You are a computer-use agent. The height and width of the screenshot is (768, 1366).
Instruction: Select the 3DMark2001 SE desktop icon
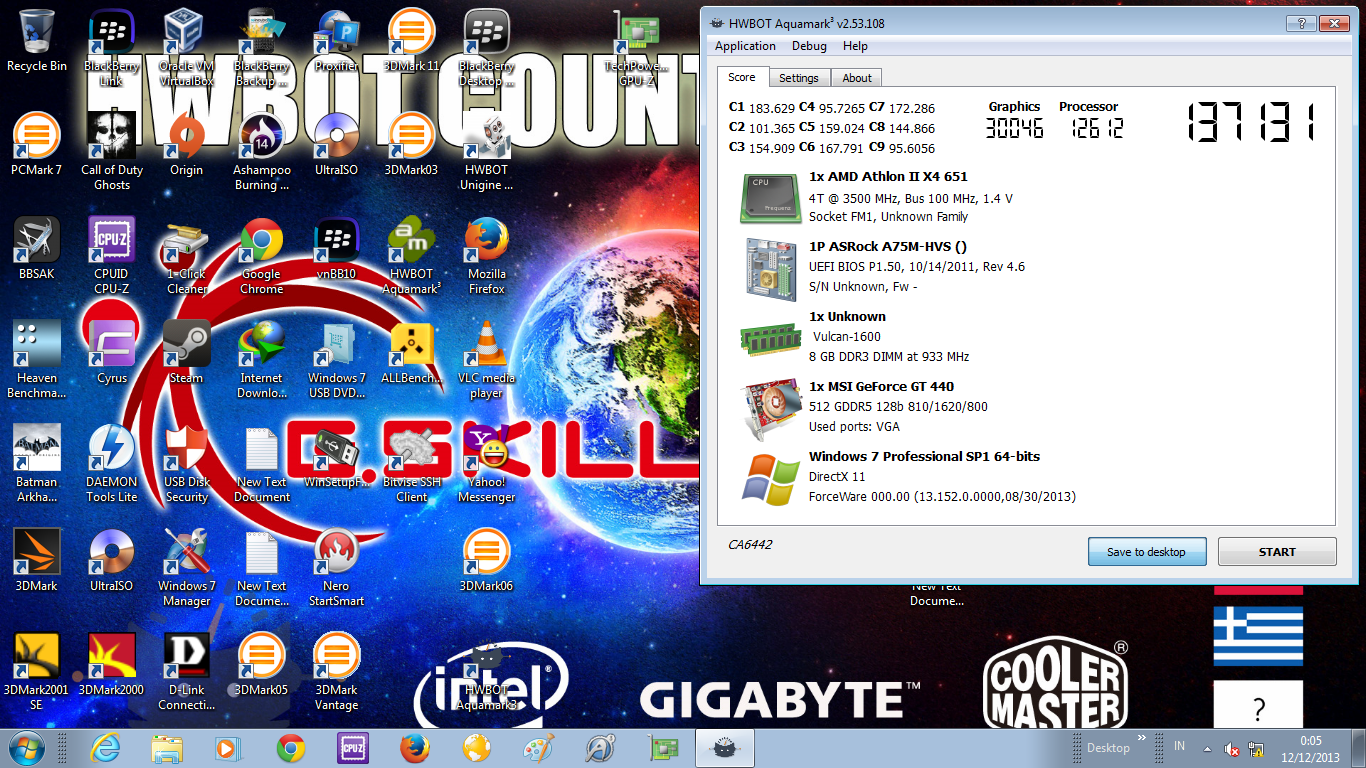click(x=37, y=671)
